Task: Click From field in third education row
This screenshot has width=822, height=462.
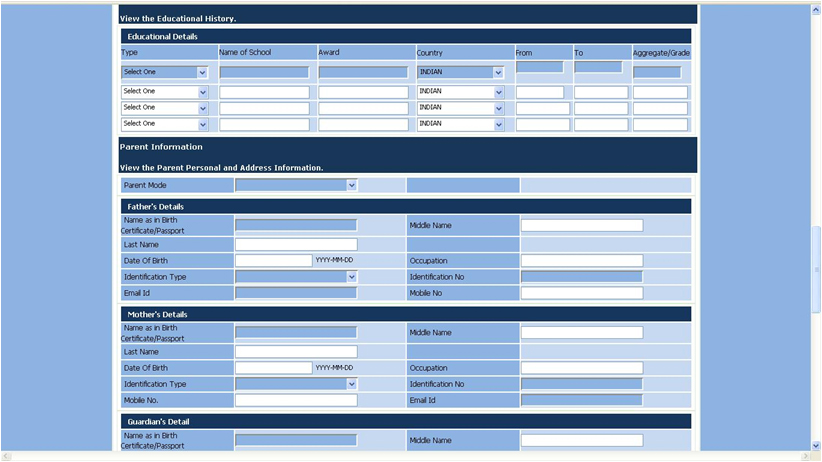Action: tap(543, 109)
